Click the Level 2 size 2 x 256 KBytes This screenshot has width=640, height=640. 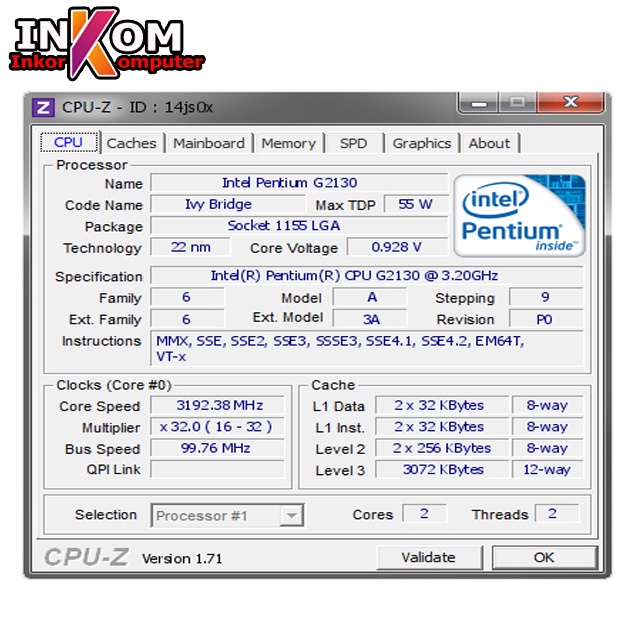(442, 448)
